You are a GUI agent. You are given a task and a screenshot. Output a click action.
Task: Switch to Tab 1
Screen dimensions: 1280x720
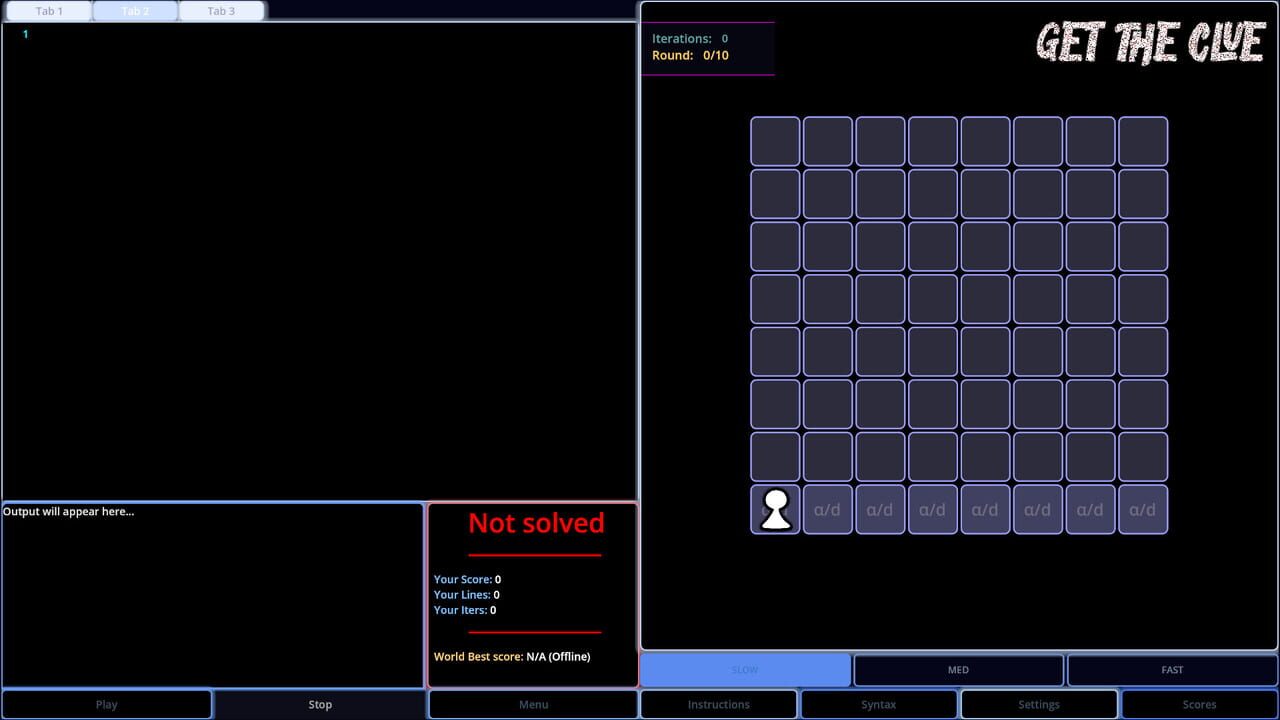(x=49, y=11)
